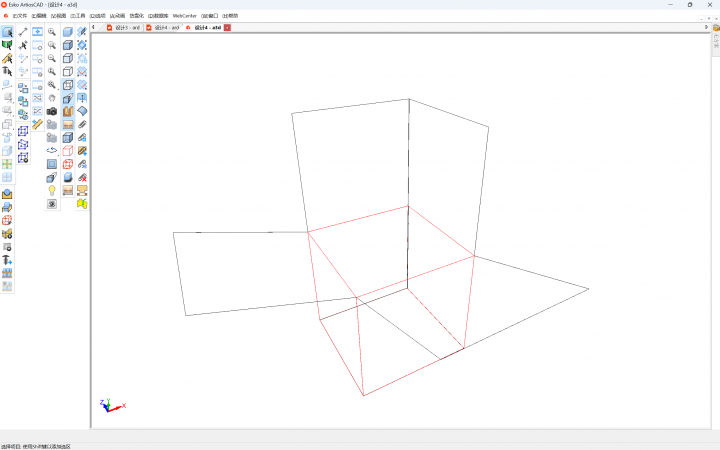The height and width of the screenshot is (450, 720).
Task: Select the diagonal ruler measure tool
Action: point(37,124)
